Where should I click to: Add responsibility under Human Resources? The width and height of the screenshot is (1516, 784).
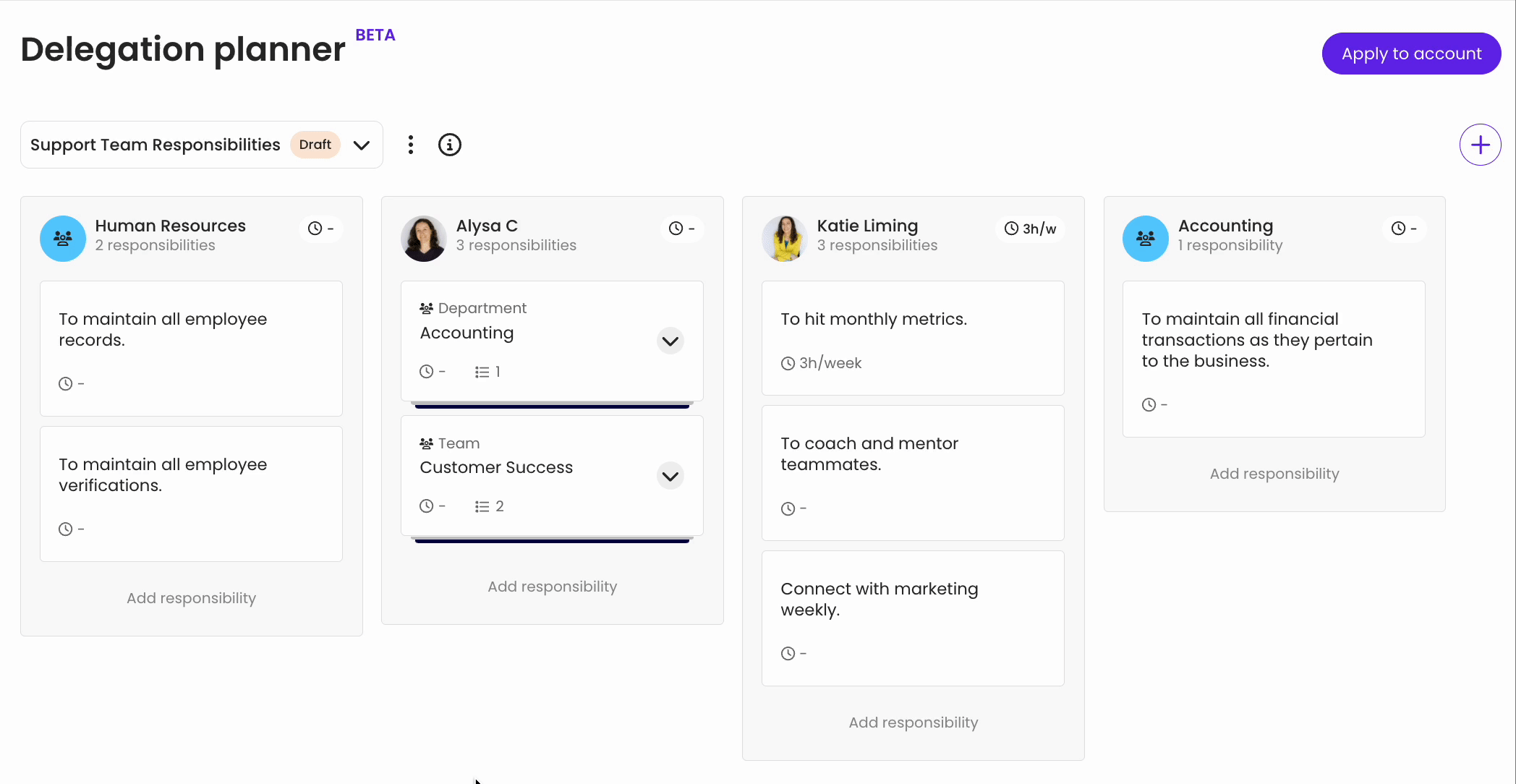click(191, 598)
